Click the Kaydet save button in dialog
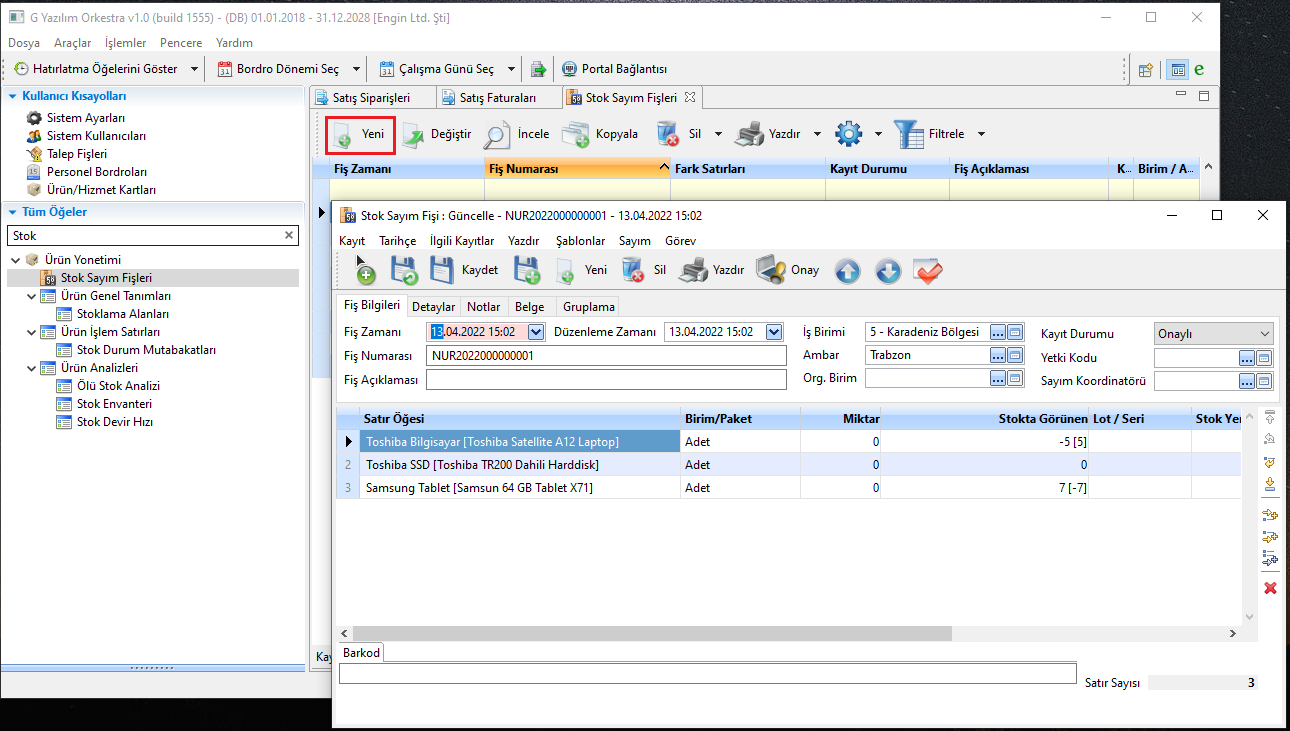This screenshot has width=1290, height=731. [x=464, y=270]
